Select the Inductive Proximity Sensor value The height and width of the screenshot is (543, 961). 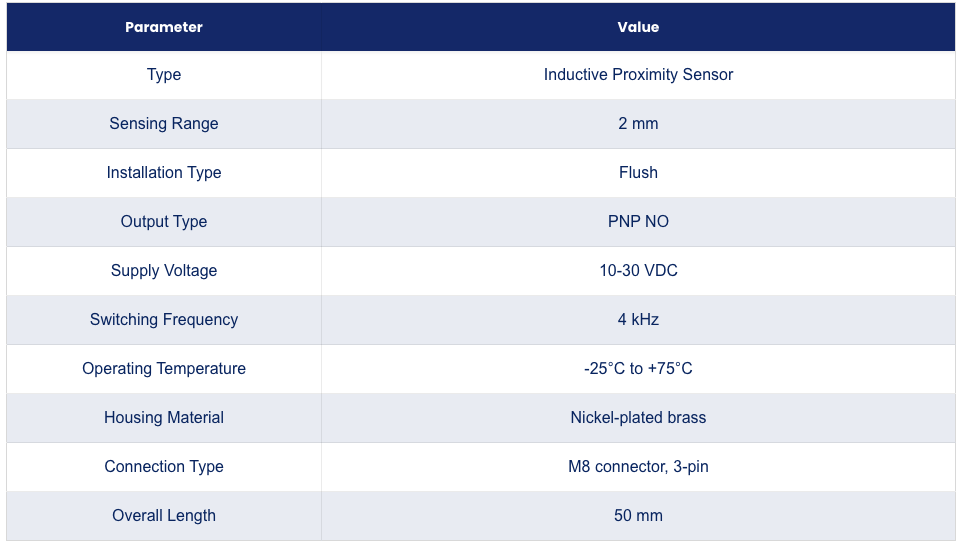(638, 75)
